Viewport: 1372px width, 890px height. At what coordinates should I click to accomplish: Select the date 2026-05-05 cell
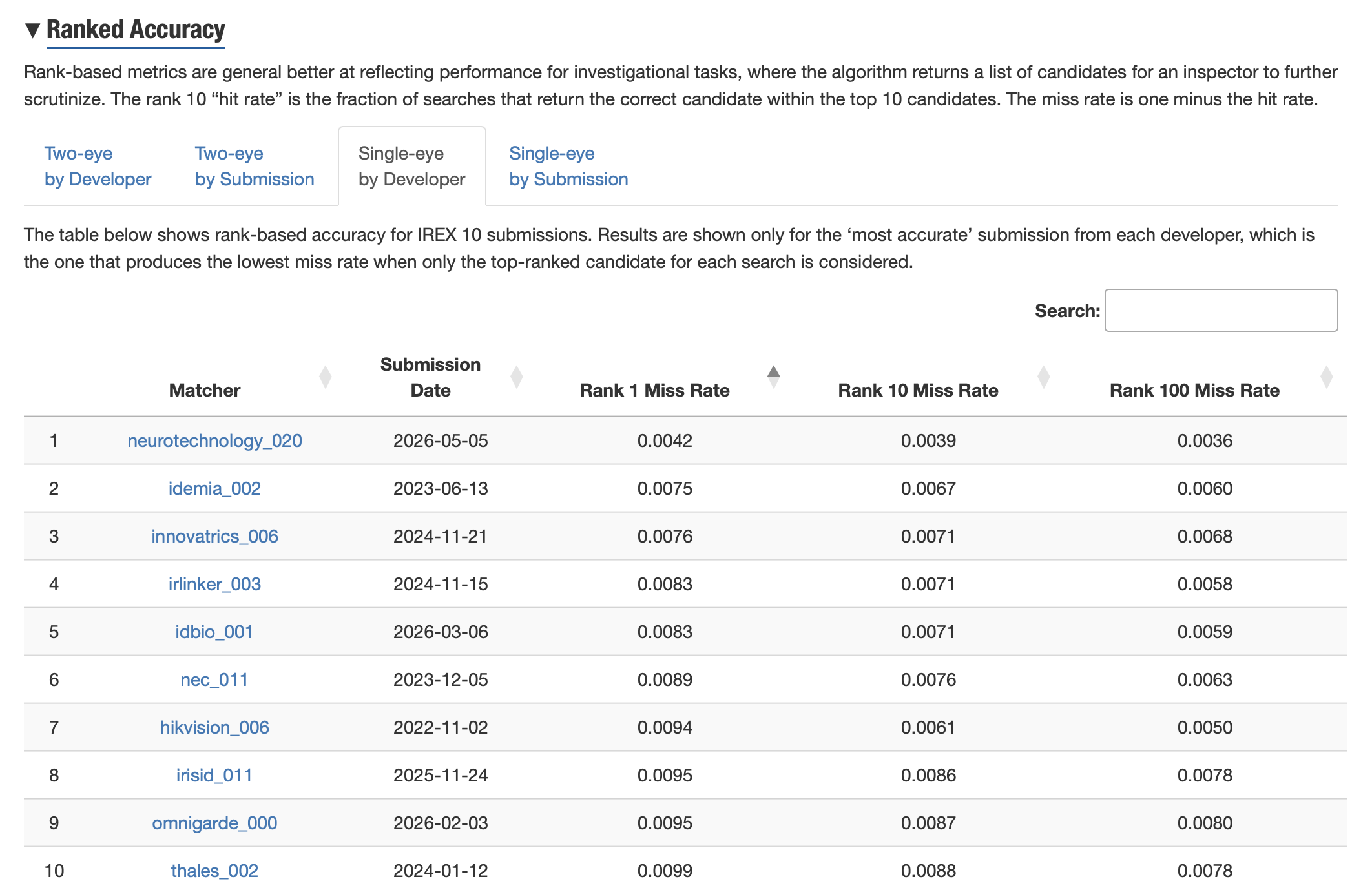441,440
